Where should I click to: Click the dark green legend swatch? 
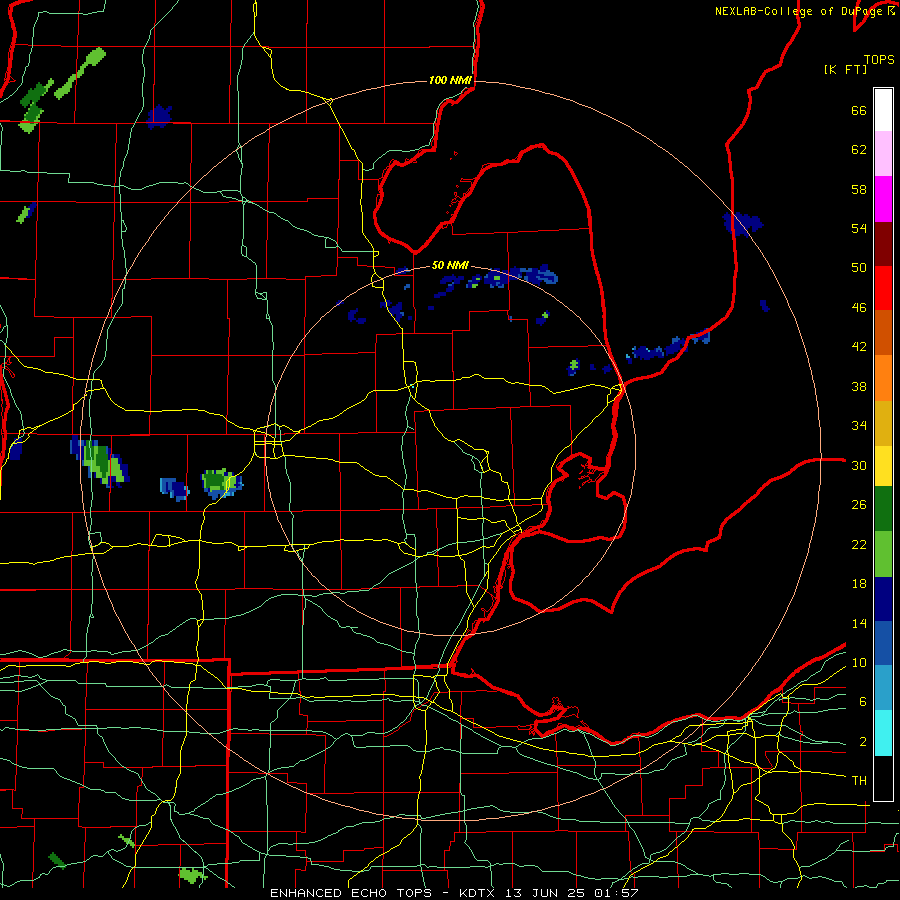(883, 509)
